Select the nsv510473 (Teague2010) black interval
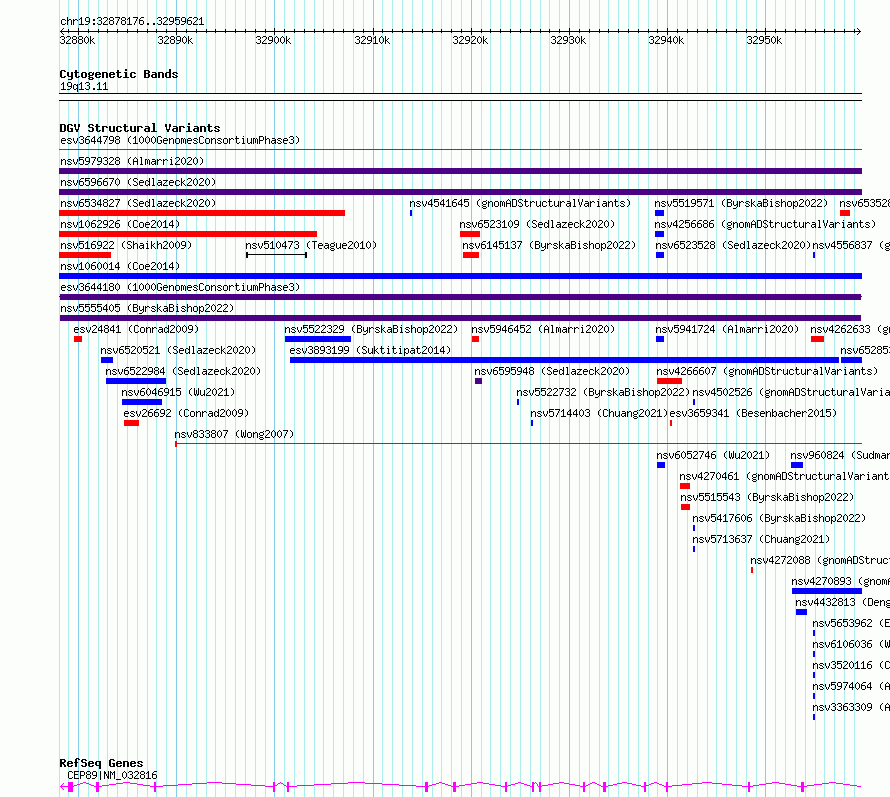 pyautogui.click(x=276, y=255)
